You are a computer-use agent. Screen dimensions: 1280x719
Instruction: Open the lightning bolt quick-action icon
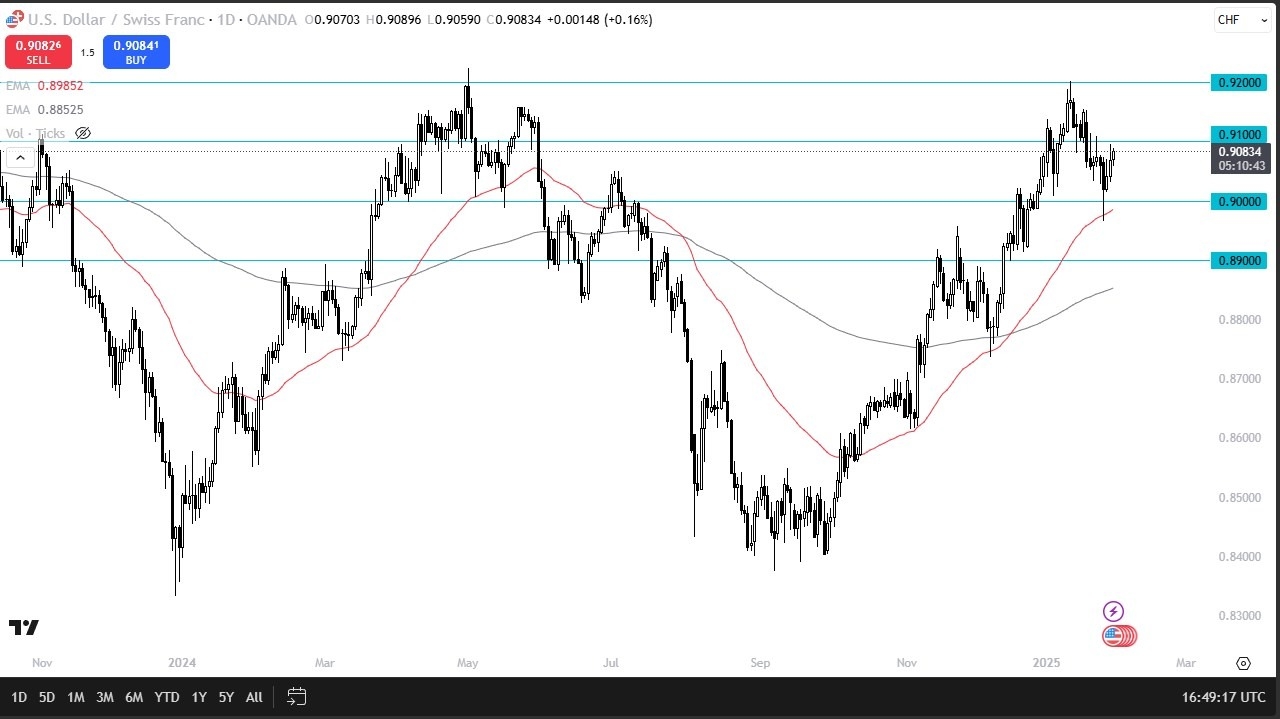click(x=1113, y=610)
